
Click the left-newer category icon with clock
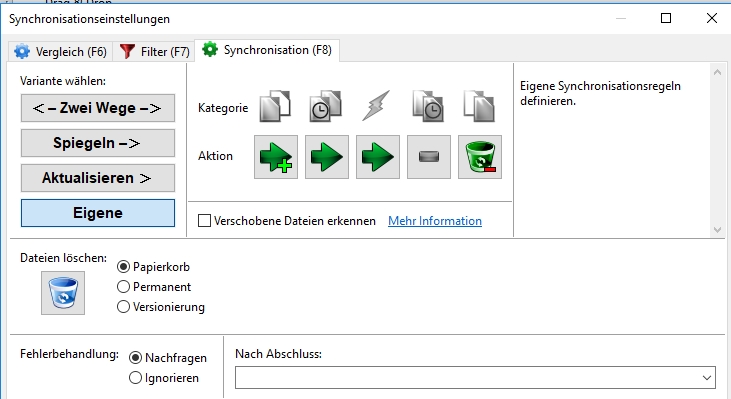[x=326, y=106]
